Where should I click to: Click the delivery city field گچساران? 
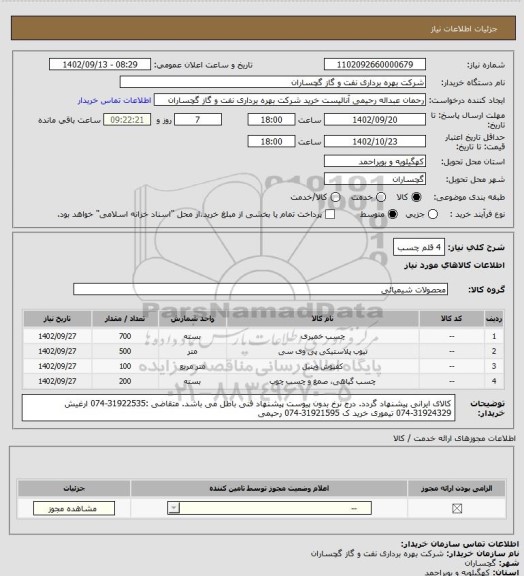375,179
